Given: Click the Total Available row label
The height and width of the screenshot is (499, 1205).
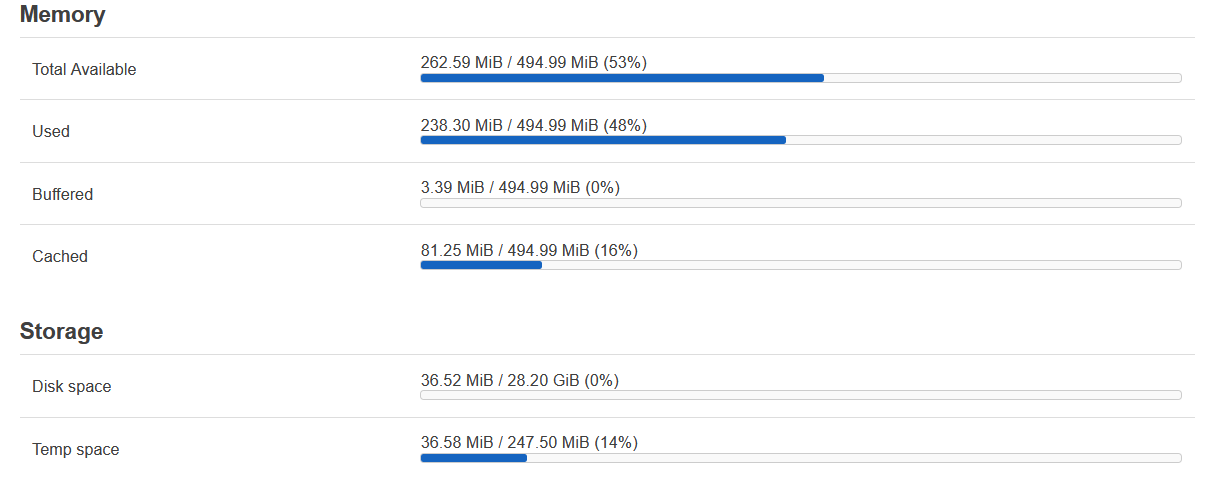Looking at the screenshot, I should (84, 70).
